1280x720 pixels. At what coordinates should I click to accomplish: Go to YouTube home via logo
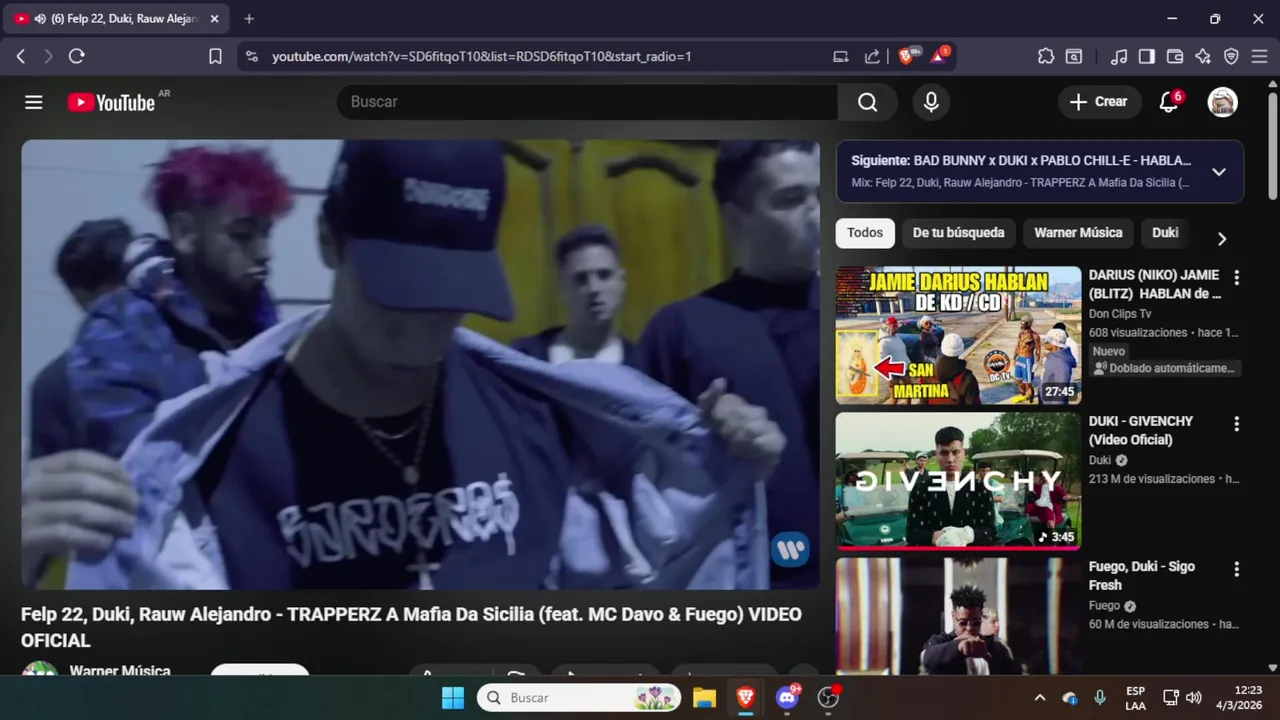tap(111, 102)
